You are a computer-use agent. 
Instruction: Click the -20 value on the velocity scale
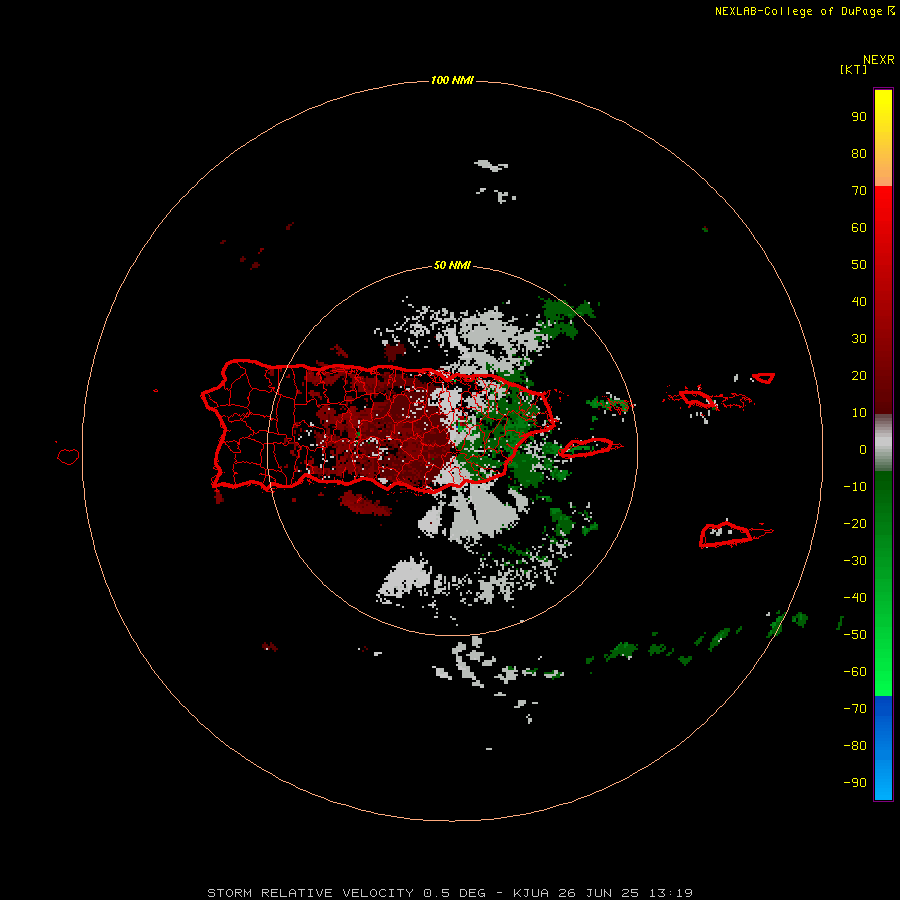pyautogui.click(x=855, y=524)
